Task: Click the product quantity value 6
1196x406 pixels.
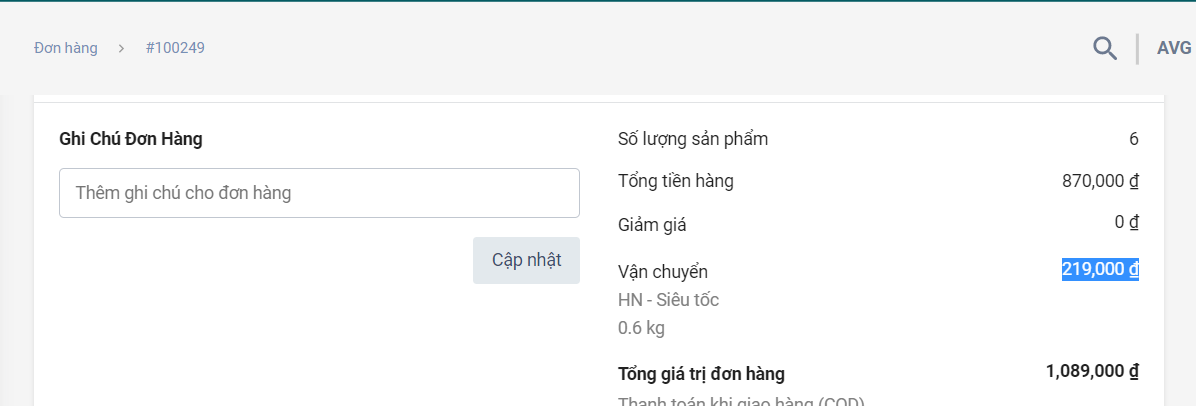Action: [1133, 139]
